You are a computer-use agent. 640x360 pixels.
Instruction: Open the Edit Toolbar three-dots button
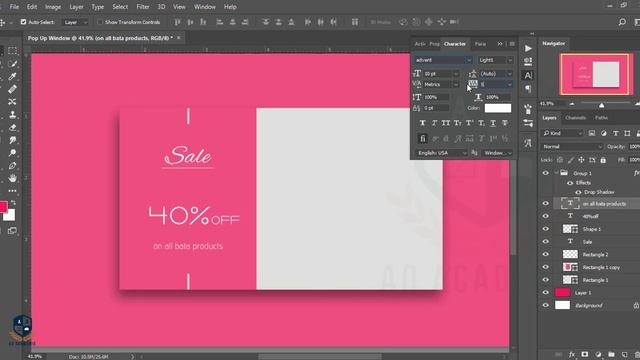point(12,191)
